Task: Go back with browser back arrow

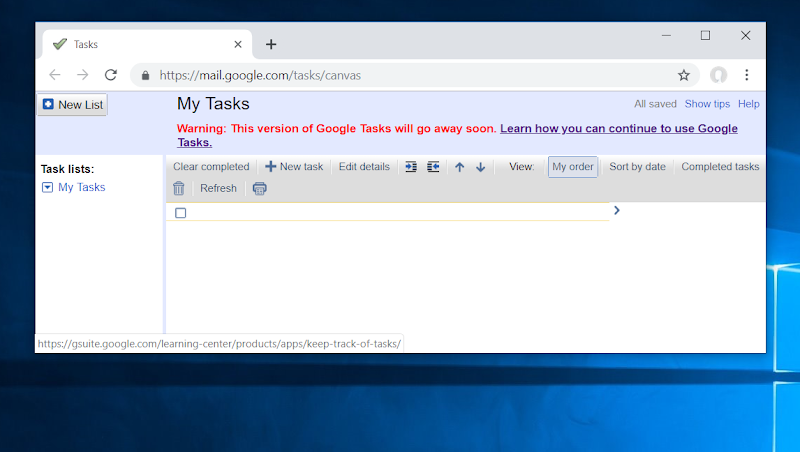Action: coord(55,75)
